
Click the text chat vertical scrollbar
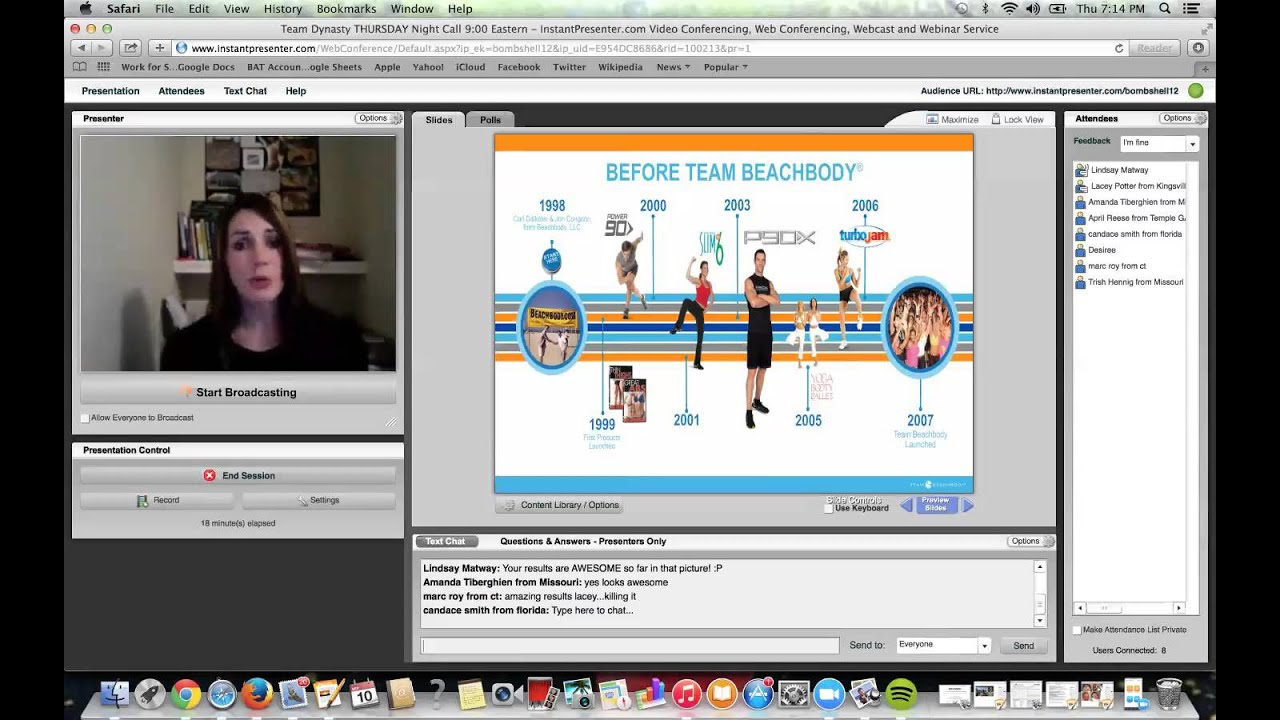point(1040,594)
